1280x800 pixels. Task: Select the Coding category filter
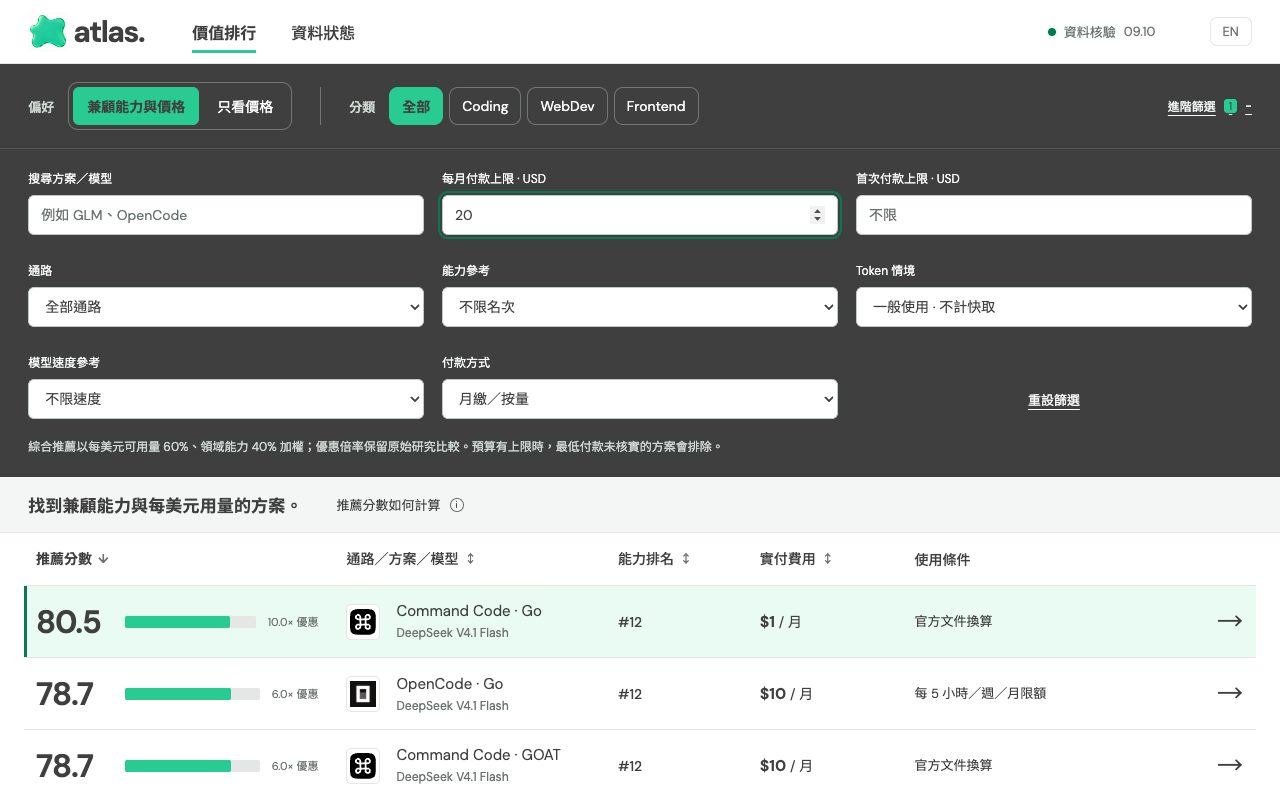tap(485, 106)
